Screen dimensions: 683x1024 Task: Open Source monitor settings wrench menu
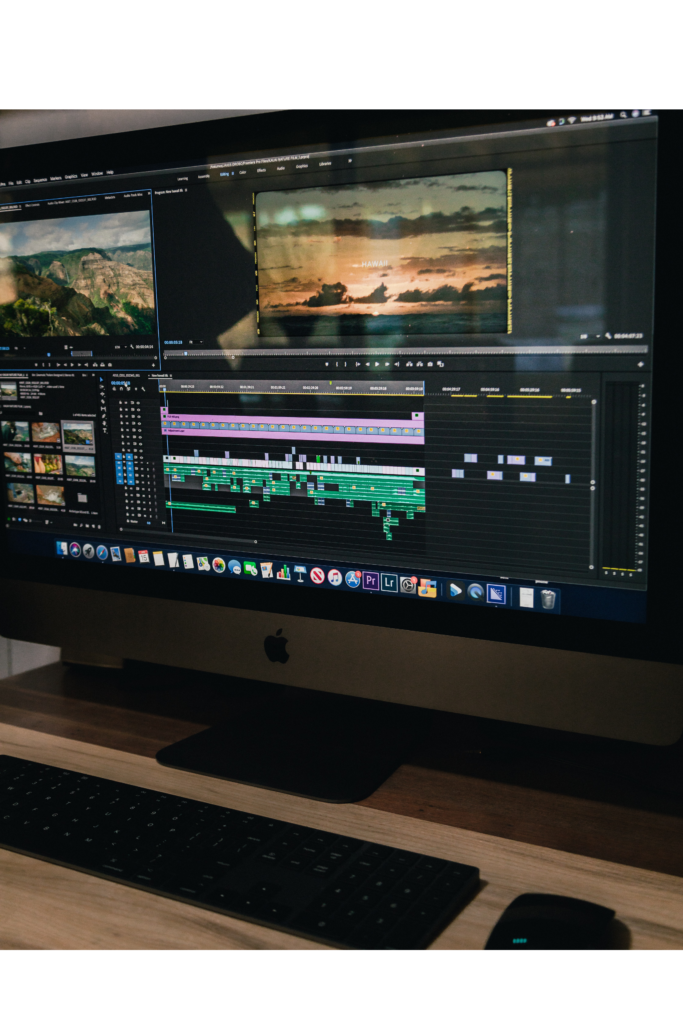tap(132, 347)
